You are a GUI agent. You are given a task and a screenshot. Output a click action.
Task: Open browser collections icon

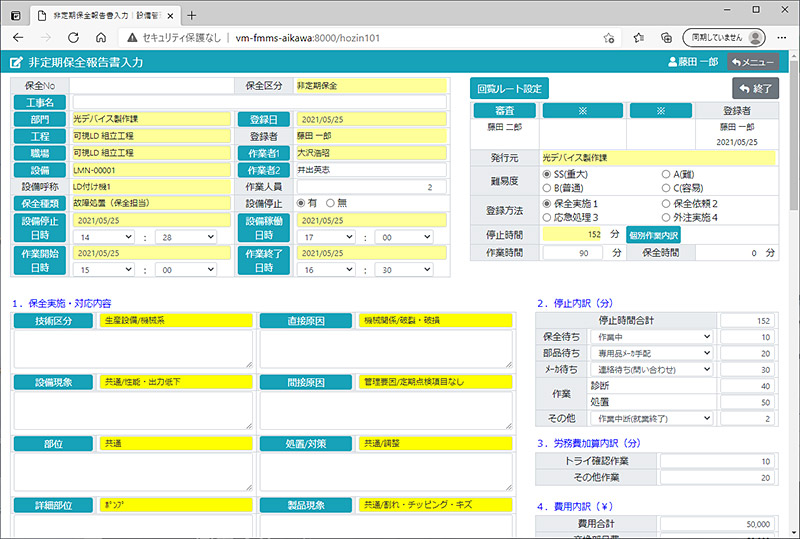(x=665, y=37)
